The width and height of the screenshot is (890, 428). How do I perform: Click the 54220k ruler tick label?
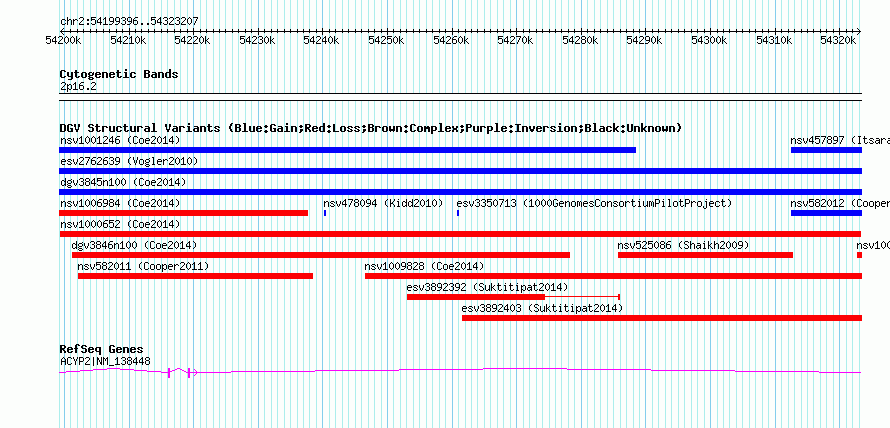(192, 40)
